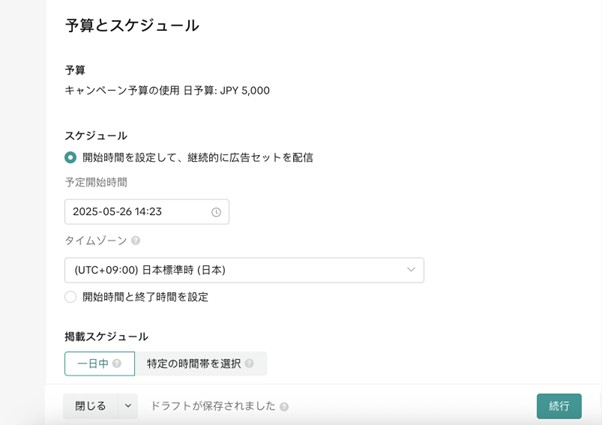Viewport: 602px width, 425px height.
Task: Click help icon beside 特定の時間帯を選択
Action: click(249, 363)
